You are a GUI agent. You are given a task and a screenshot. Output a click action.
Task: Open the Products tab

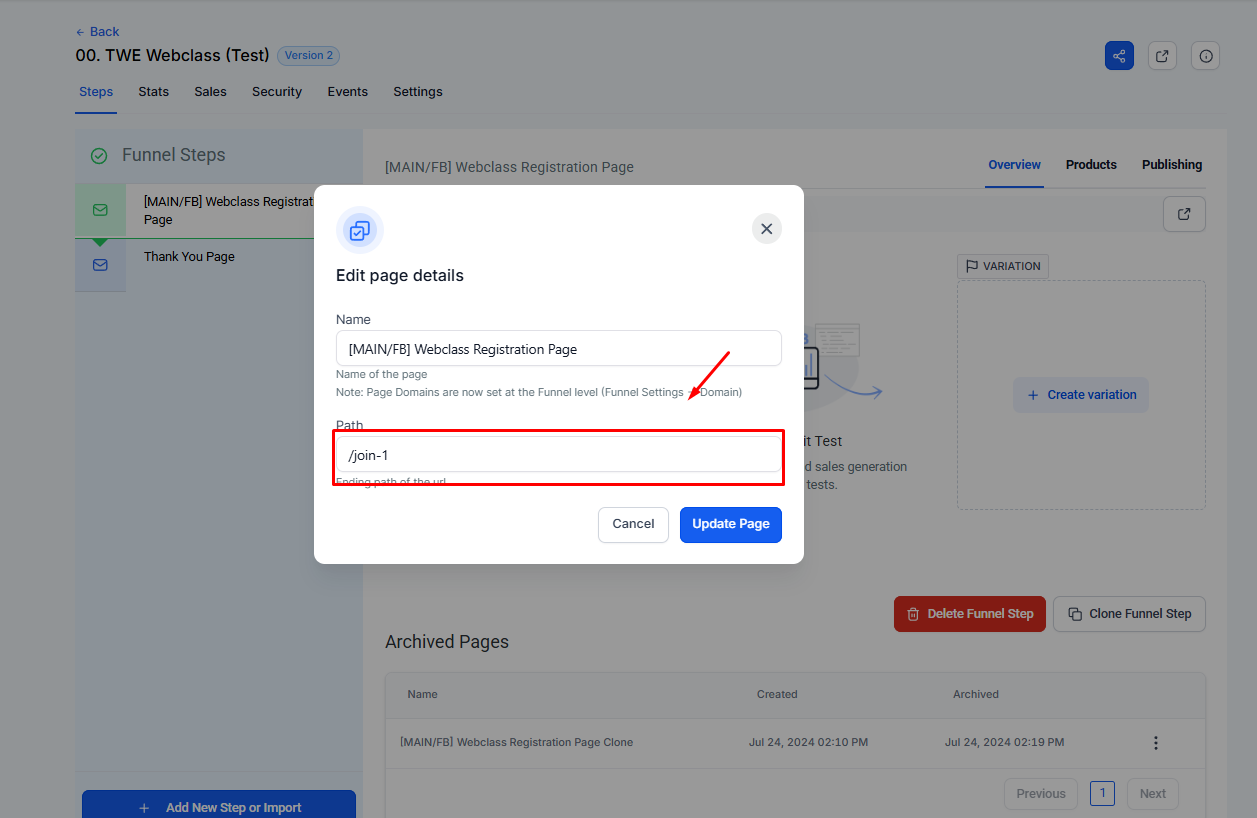click(1091, 165)
